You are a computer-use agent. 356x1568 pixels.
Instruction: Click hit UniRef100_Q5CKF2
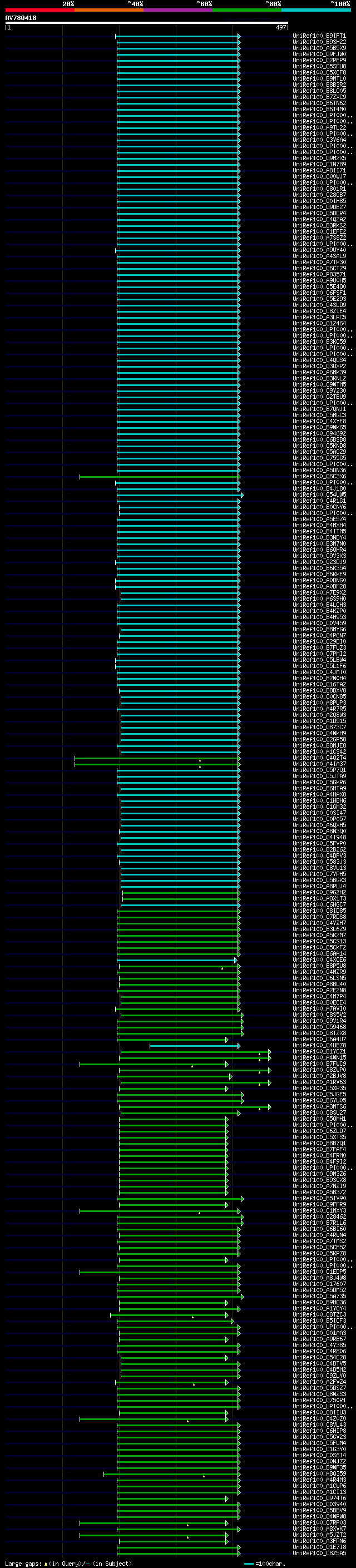pos(319,947)
